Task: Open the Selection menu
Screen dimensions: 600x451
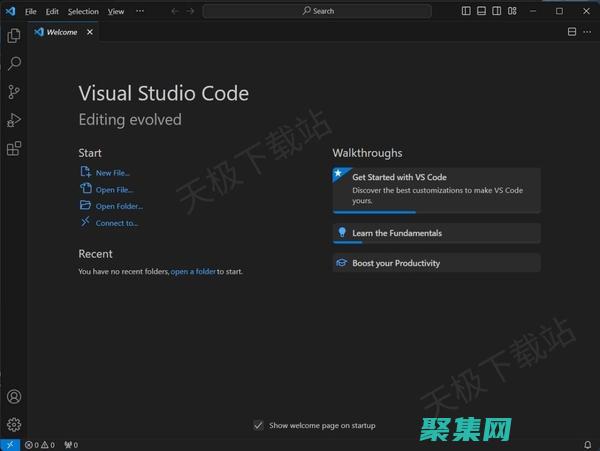Action: [x=83, y=11]
